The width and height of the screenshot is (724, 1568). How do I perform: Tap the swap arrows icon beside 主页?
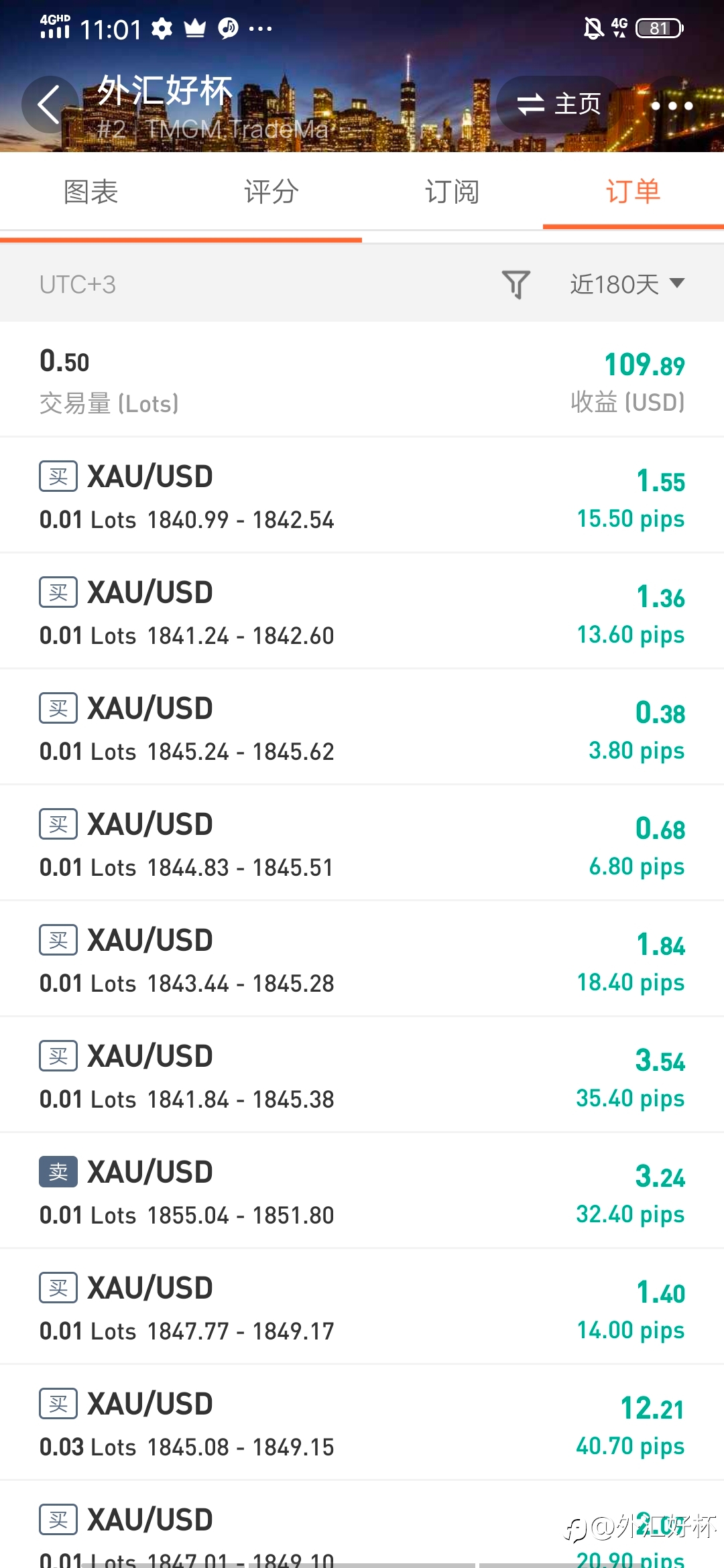click(530, 104)
